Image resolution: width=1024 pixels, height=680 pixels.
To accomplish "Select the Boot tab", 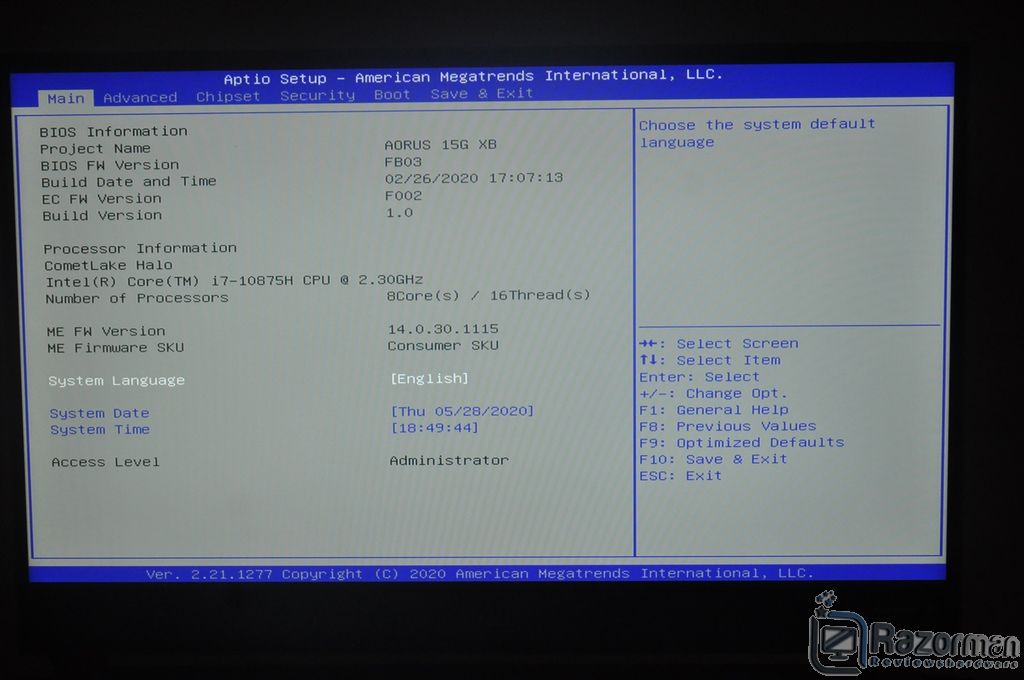I will tap(392, 95).
